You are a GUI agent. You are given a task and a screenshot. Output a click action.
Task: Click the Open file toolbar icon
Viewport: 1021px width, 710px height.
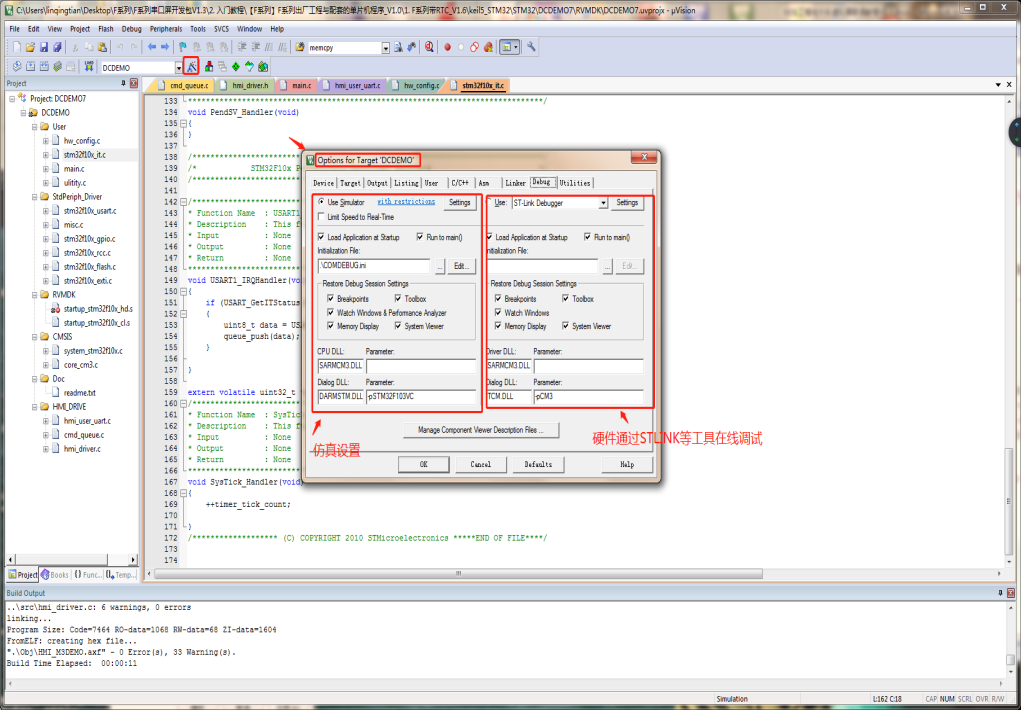(30, 47)
